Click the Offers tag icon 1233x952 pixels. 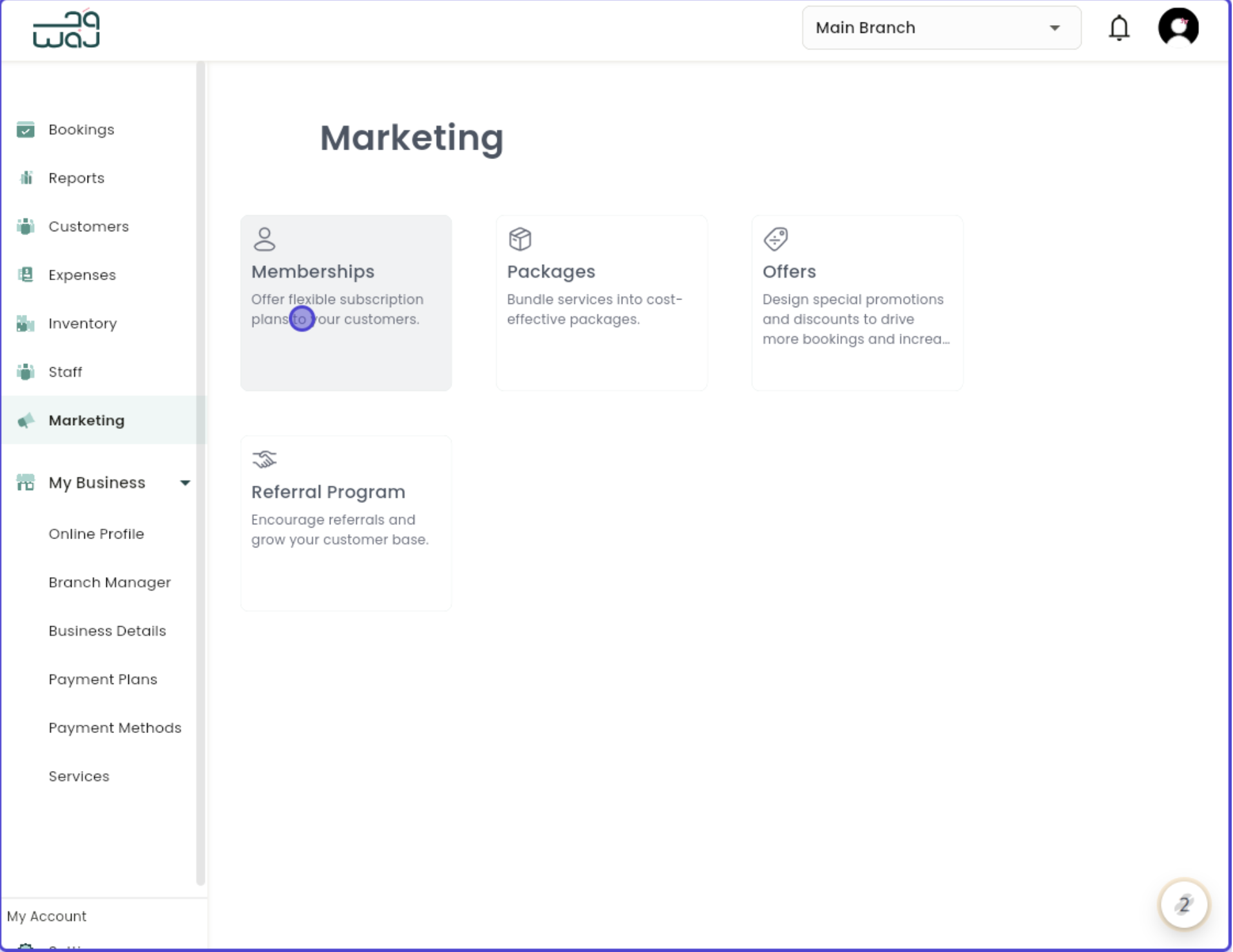tap(776, 238)
